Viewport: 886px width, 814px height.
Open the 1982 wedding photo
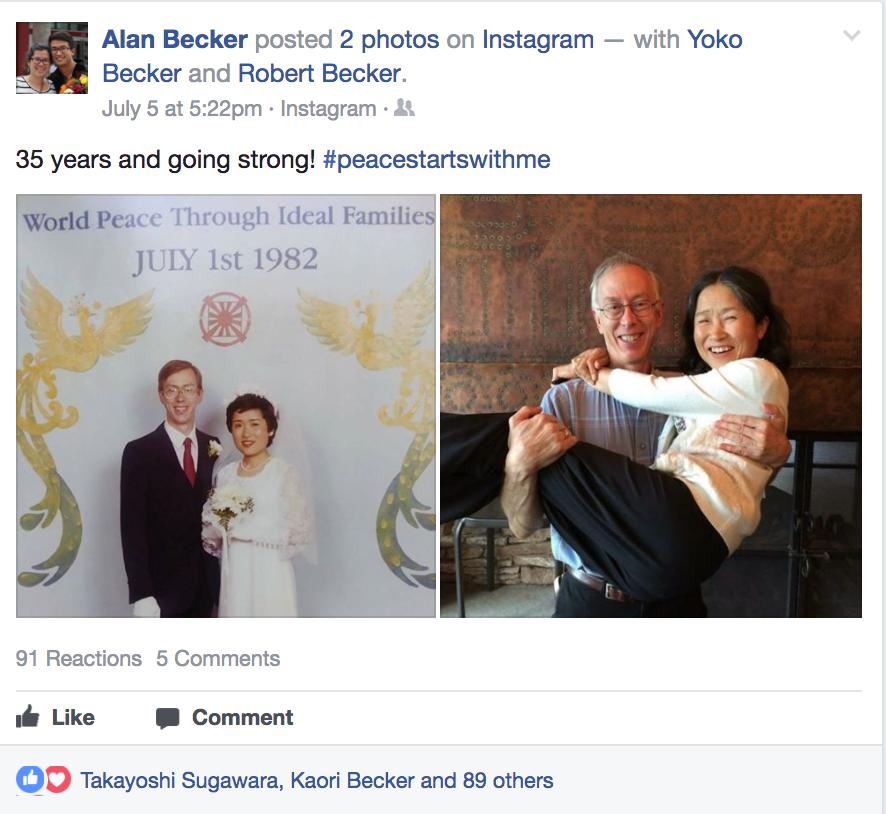coord(226,405)
